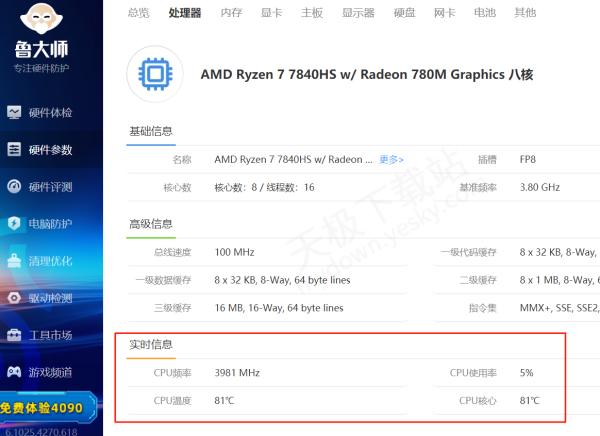Open 清理优化 broom icon in sidebar
Image resolution: width=600 pixels, height=436 pixels.
click(14, 261)
